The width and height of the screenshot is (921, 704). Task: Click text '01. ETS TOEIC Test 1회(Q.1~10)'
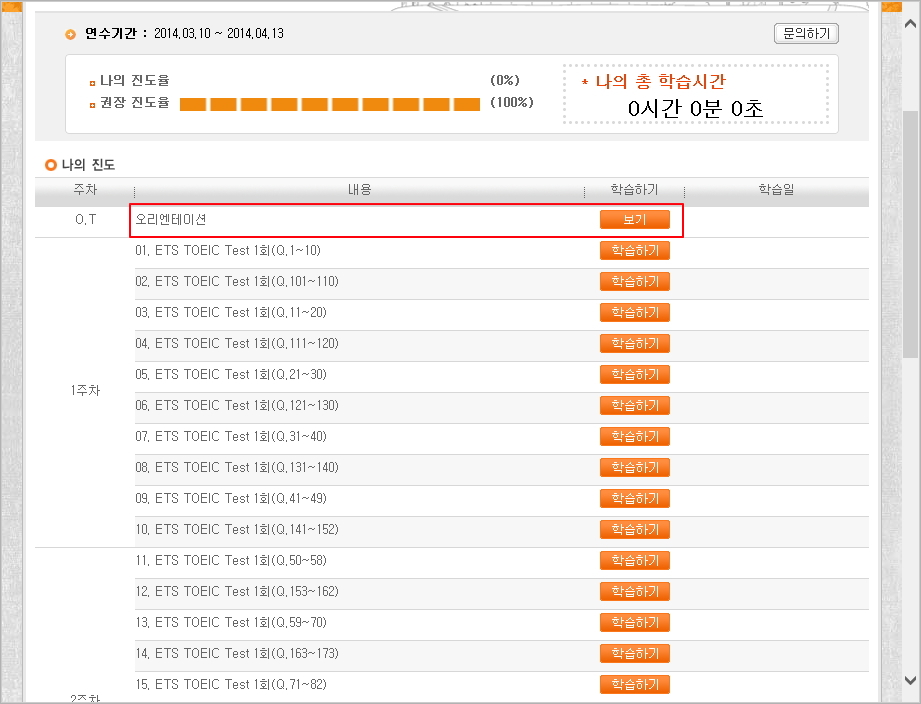coord(228,251)
